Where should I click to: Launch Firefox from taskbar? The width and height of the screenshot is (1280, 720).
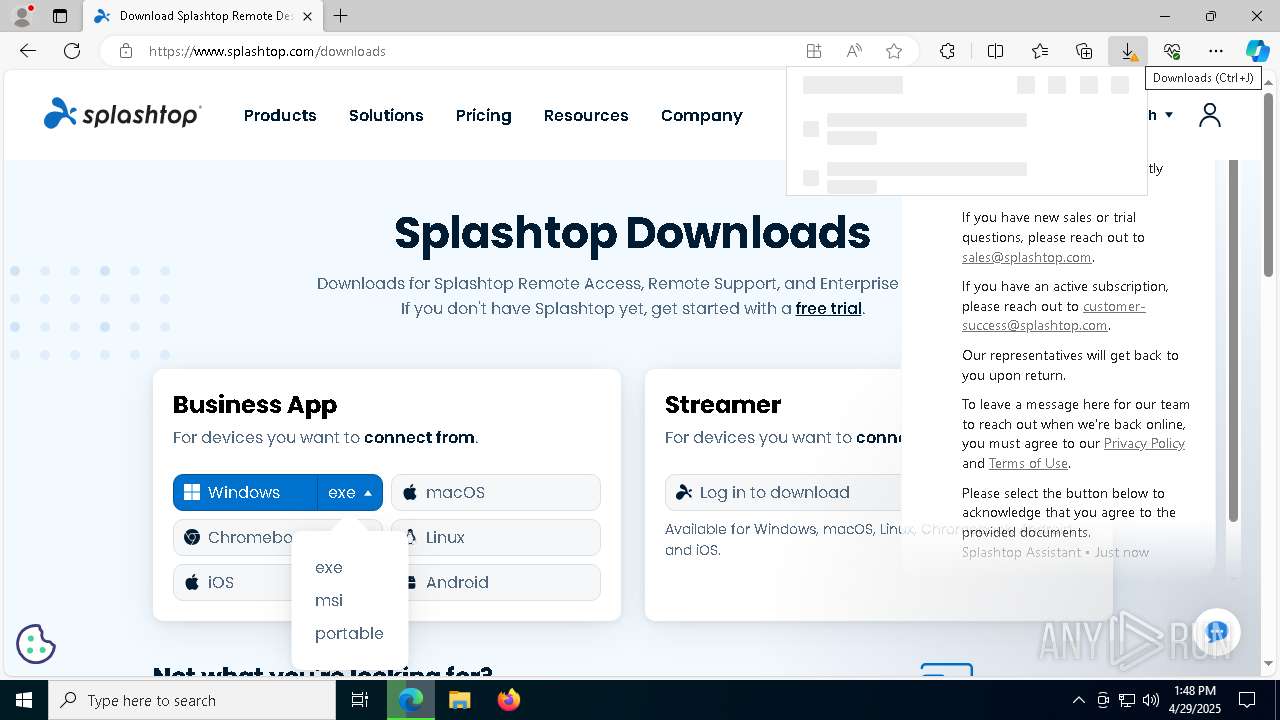pyautogui.click(x=508, y=700)
